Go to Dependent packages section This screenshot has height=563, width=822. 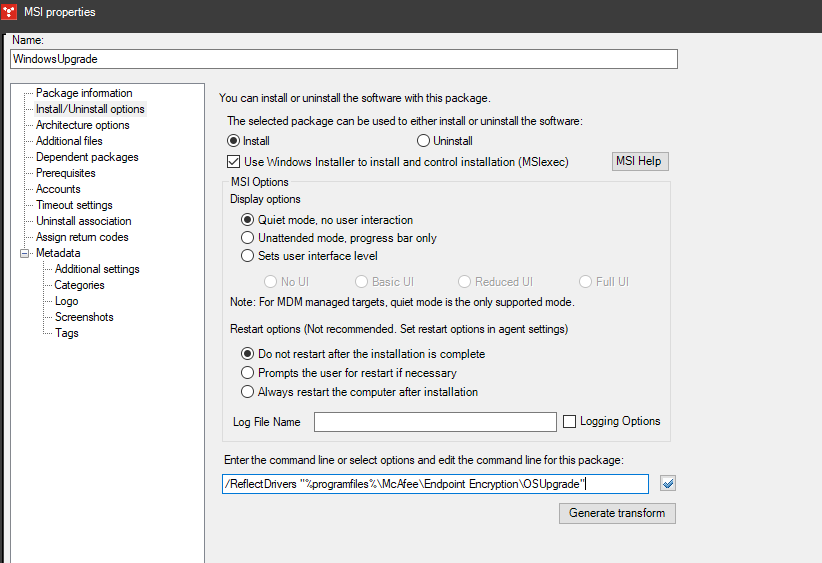pos(87,157)
